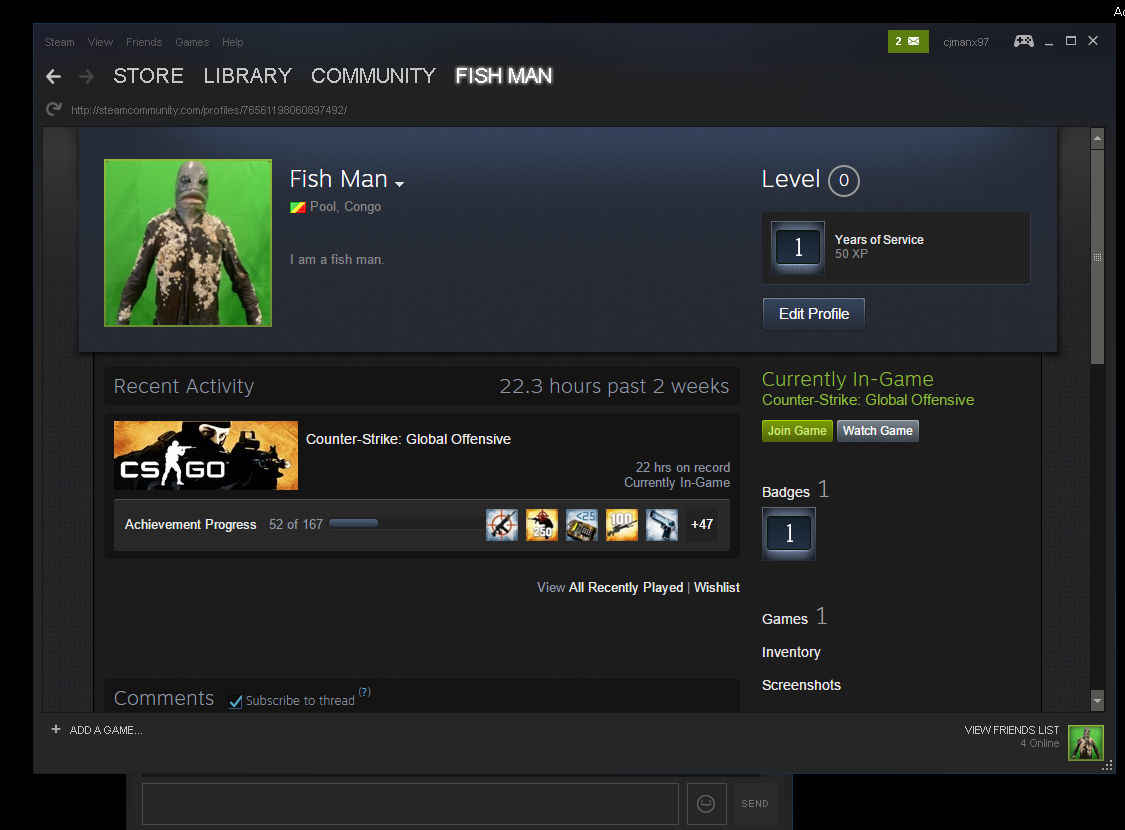The height and width of the screenshot is (830, 1125).
Task: Click the Level 0 circle
Action: pos(844,180)
